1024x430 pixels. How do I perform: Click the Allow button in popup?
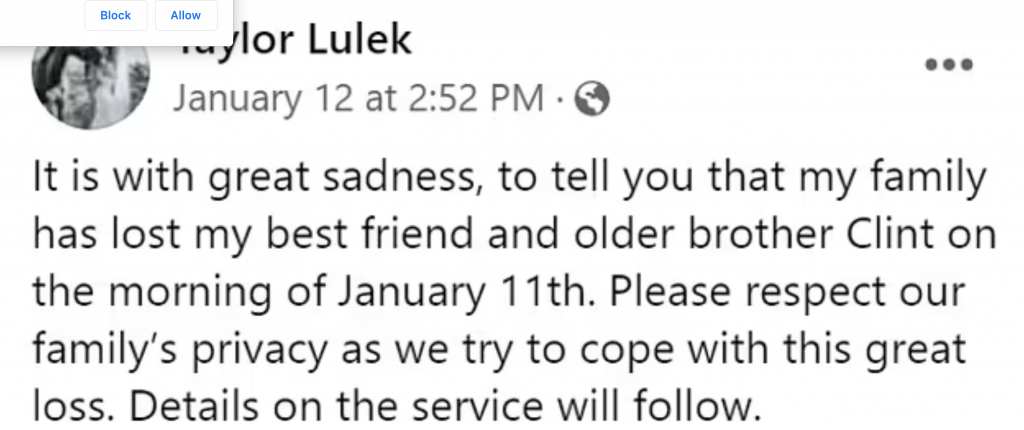(x=185, y=15)
